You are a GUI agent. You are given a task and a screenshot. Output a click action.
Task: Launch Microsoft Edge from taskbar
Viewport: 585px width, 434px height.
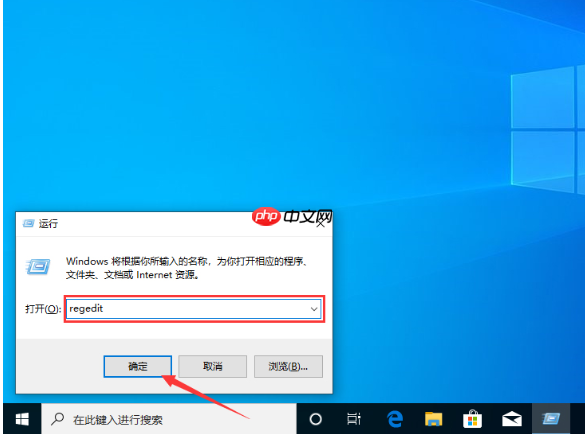(x=395, y=419)
